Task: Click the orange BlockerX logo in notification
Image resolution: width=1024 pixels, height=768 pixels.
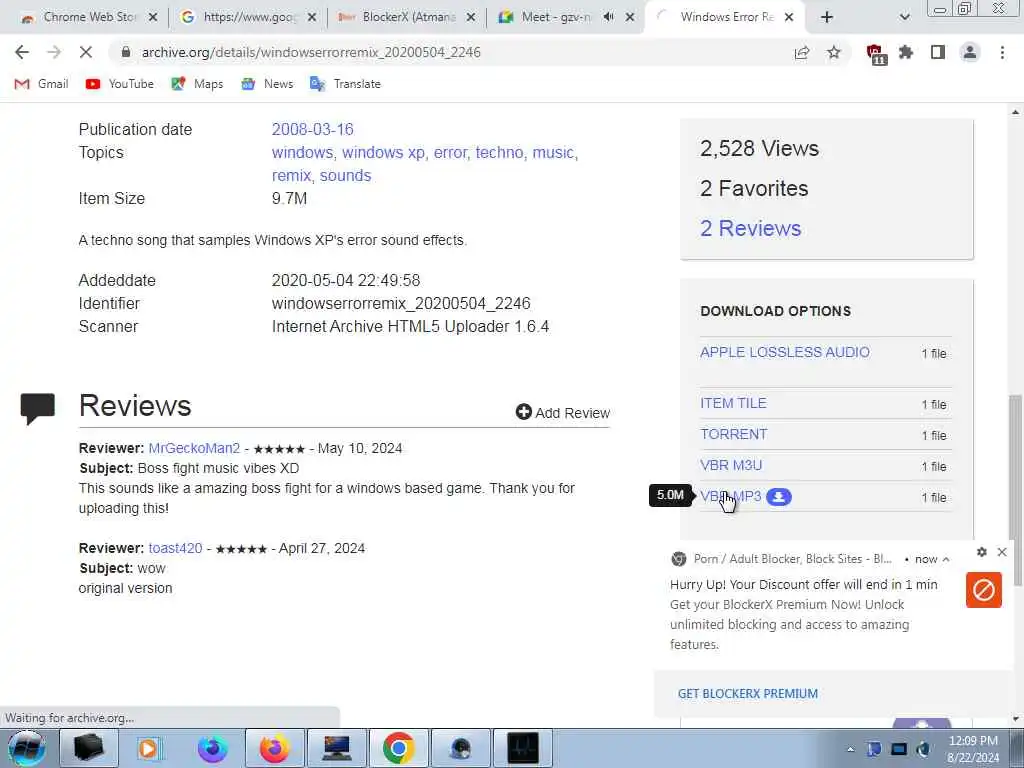Action: (x=984, y=590)
